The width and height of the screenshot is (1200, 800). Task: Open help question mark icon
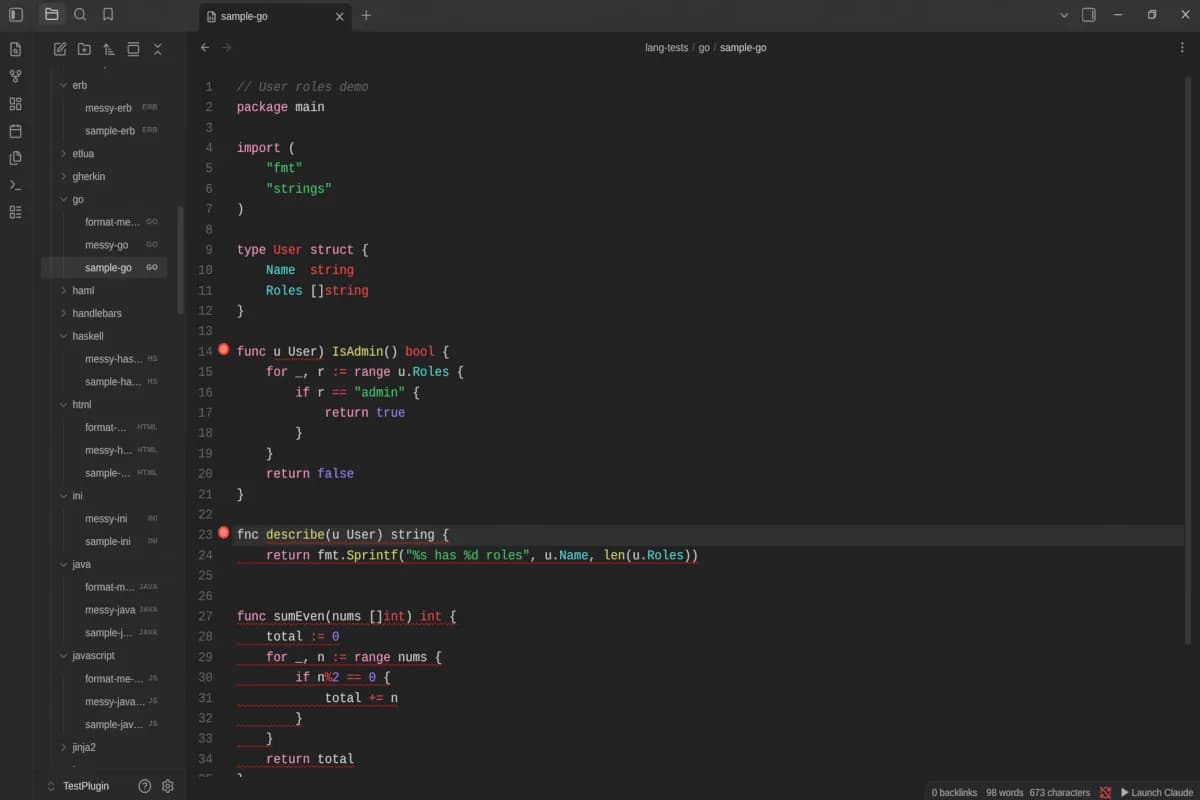[145, 786]
